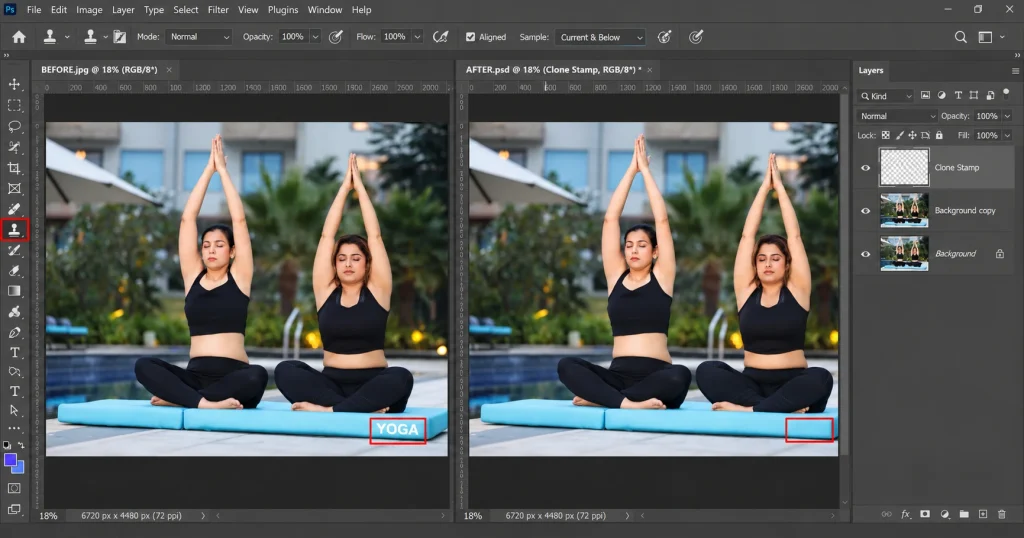Image resolution: width=1024 pixels, height=538 pixels.
Task: Add a layer style with fx icon
Action: click(905, 514)
